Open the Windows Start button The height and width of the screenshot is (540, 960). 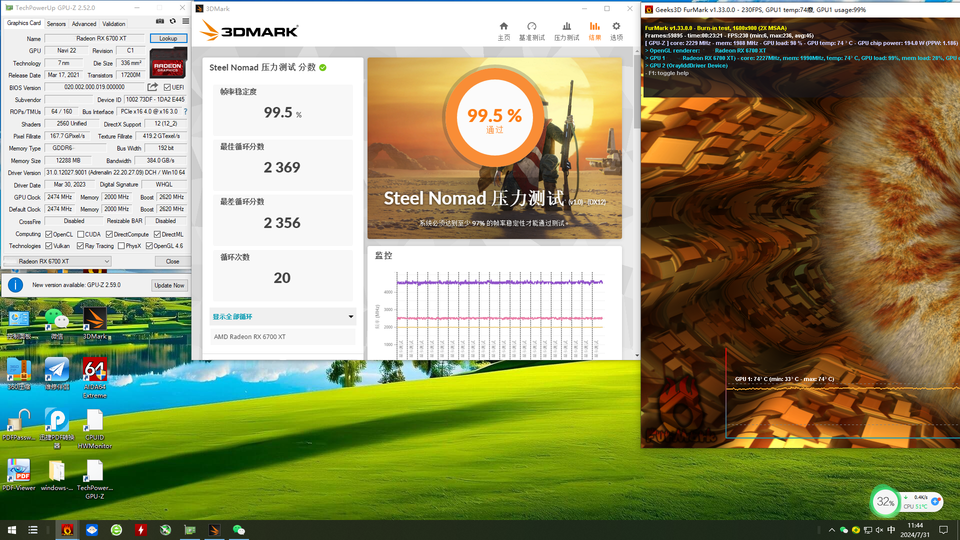pos(12,530)
